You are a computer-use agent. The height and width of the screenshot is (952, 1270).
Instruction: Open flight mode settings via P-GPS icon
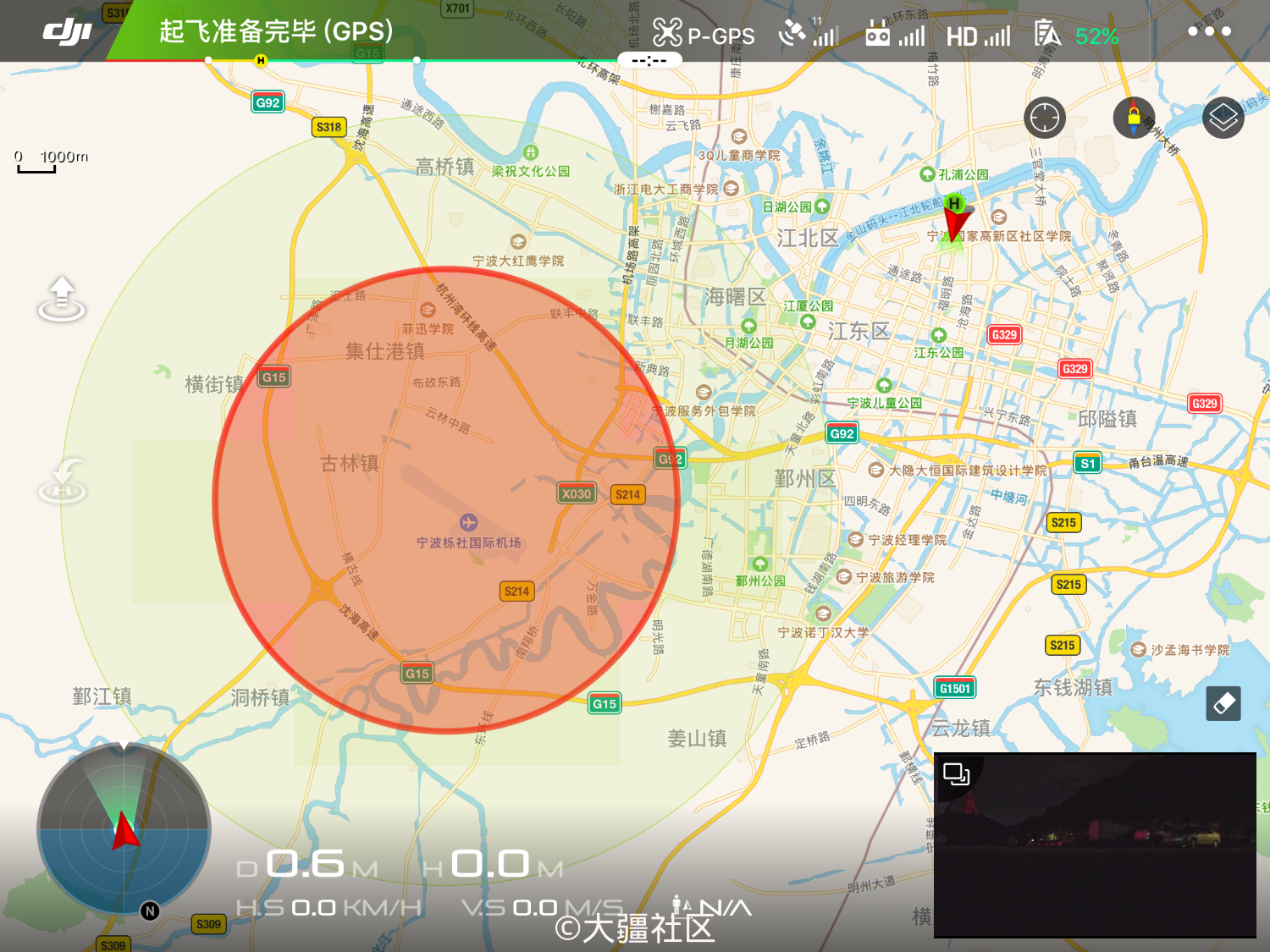coord(704,34)
